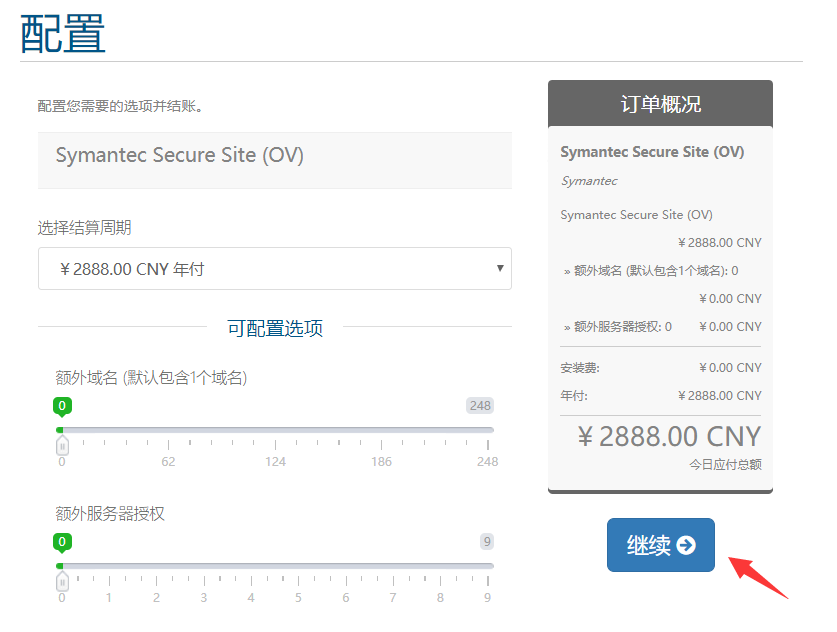Set extra domains slider at the 62 mark
837x632 pixels.
tap(168, 430)
